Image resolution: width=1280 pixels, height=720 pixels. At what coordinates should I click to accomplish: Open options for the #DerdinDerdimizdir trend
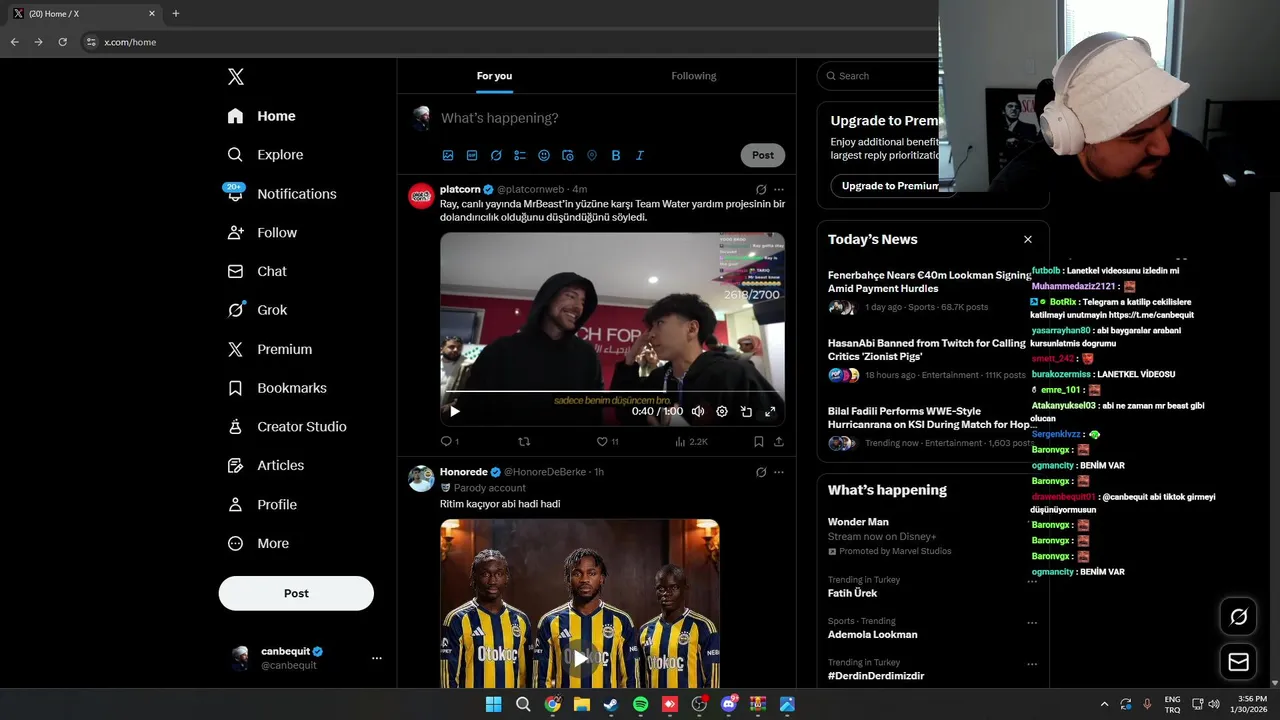(x=1032, y=664)
